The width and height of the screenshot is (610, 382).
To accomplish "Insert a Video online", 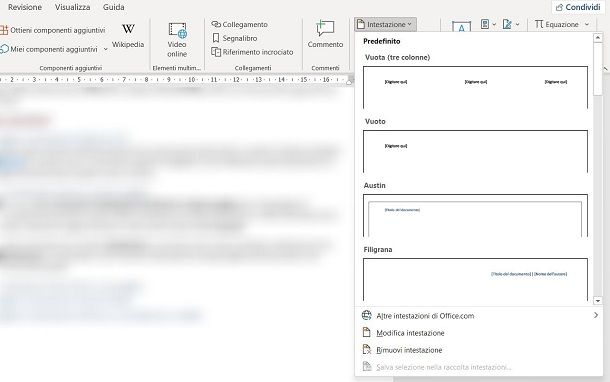I will pyautogui.click(x=177, y=40).
